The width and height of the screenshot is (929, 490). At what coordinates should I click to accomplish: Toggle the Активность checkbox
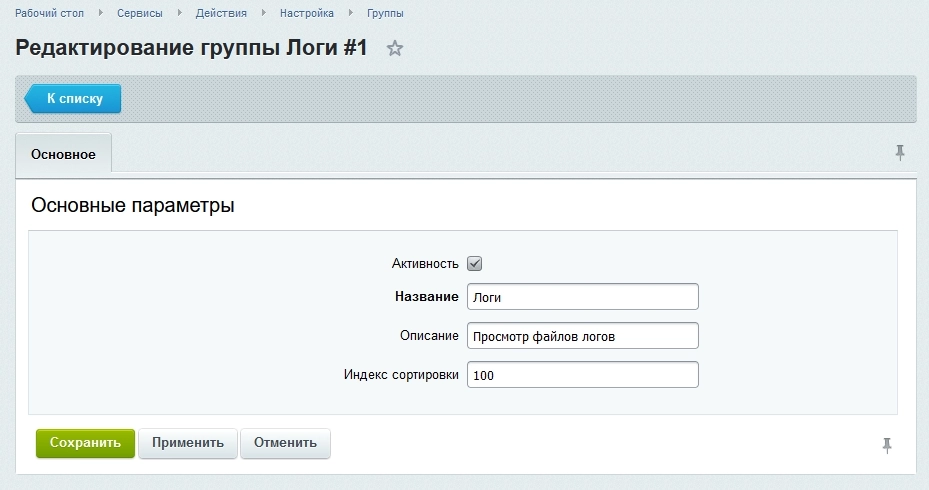475,264
